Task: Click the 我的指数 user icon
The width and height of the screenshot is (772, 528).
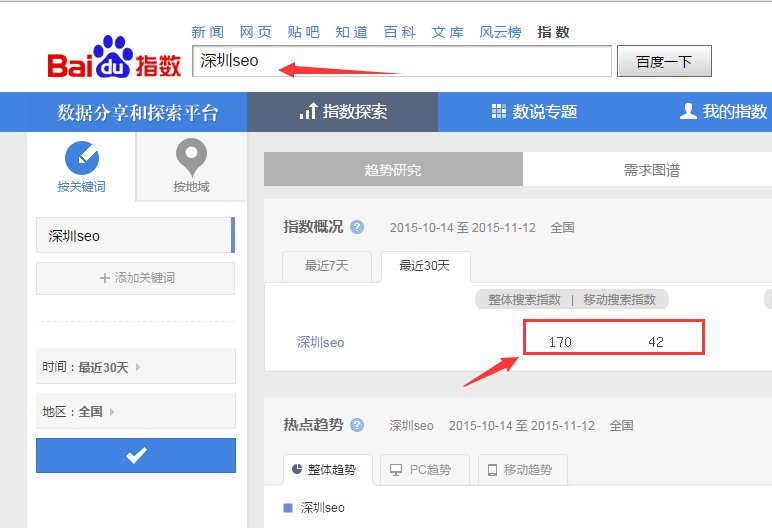Action: tap(688, 111)
